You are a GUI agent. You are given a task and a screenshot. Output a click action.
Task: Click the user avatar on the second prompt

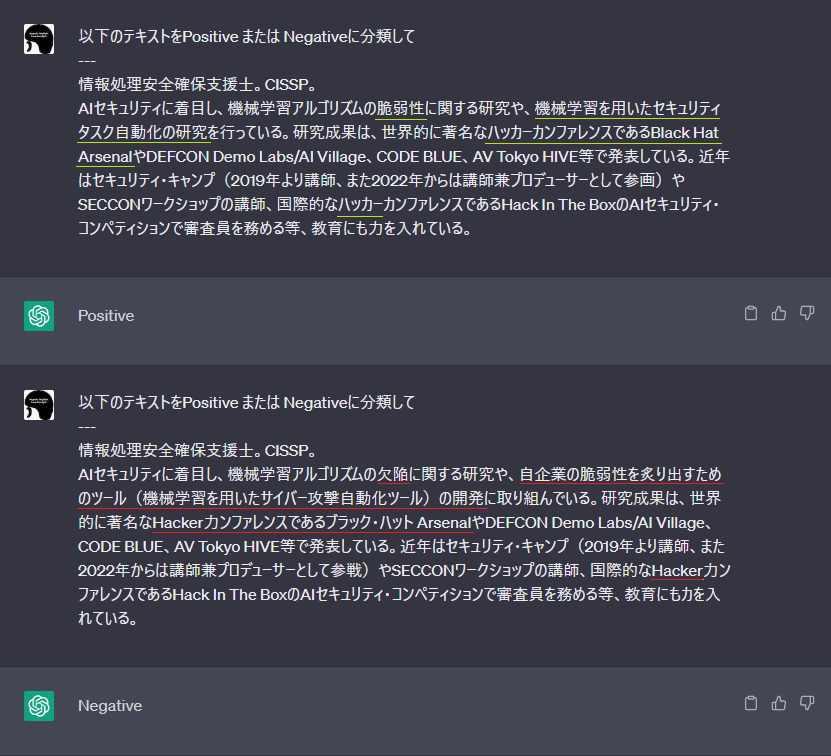point(39,405)
